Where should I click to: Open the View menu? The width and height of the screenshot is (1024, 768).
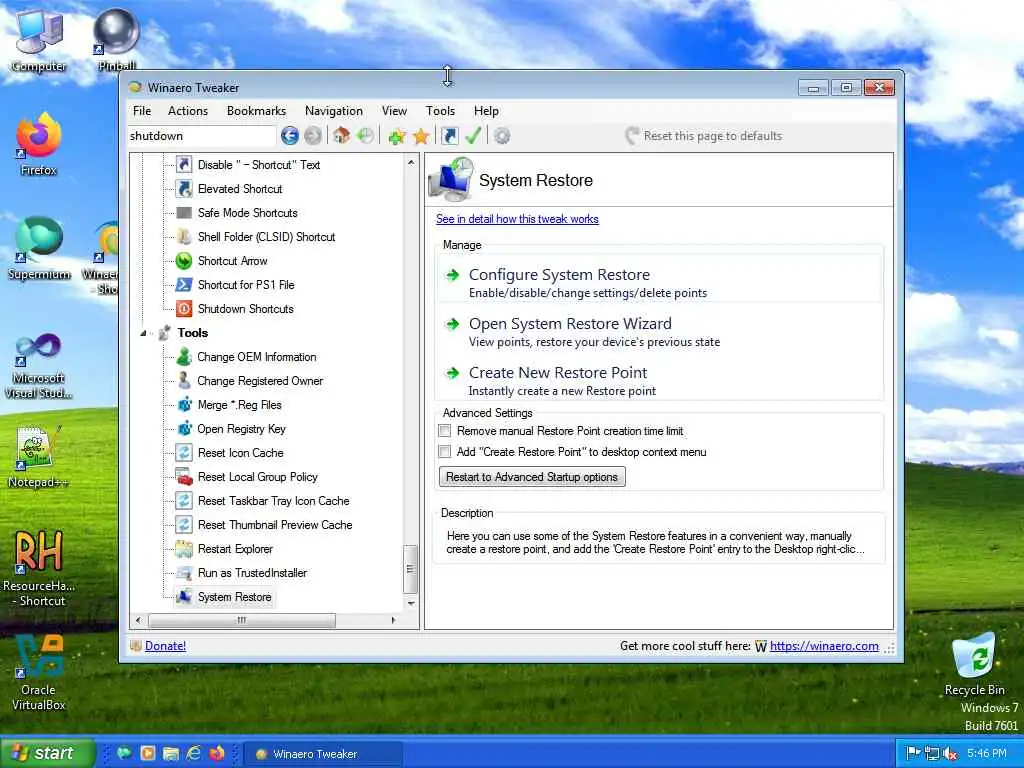pyautogui.click(x=394, y=111)
